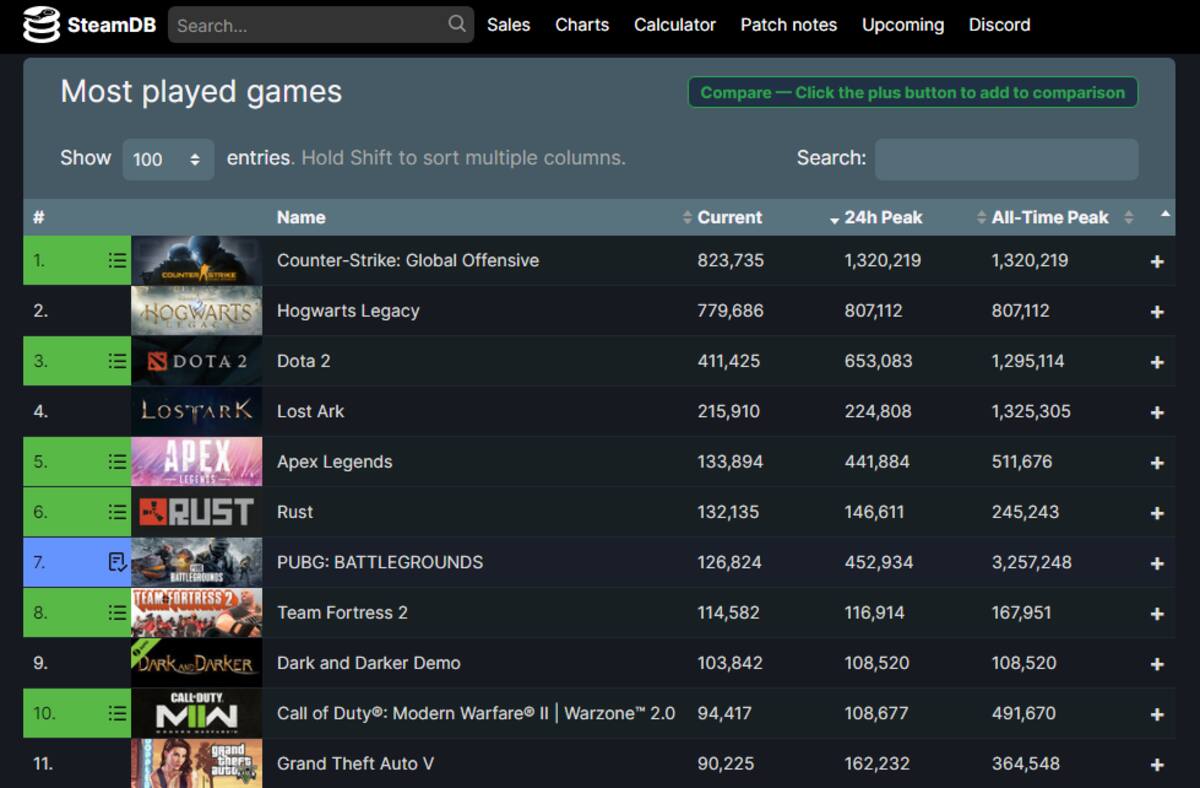Open Patch notes page

(789, 25)
